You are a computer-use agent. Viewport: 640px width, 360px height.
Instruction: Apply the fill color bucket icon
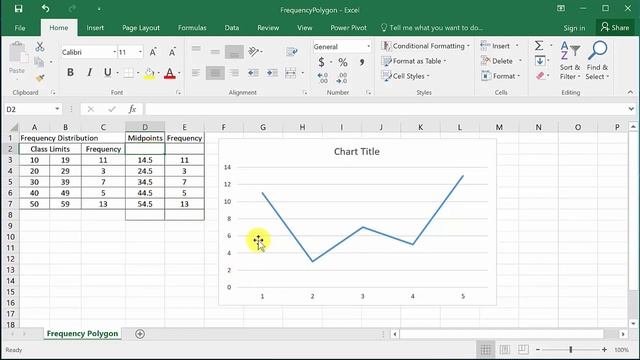pos(149,73)
